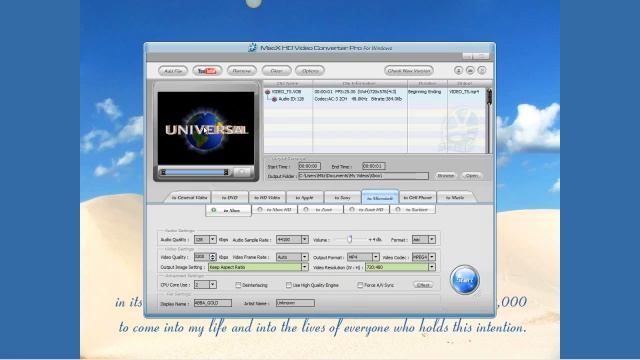The height and width of the screenshot is (360, 640).
Task: Click the Add File button
Action: (173, 71)
